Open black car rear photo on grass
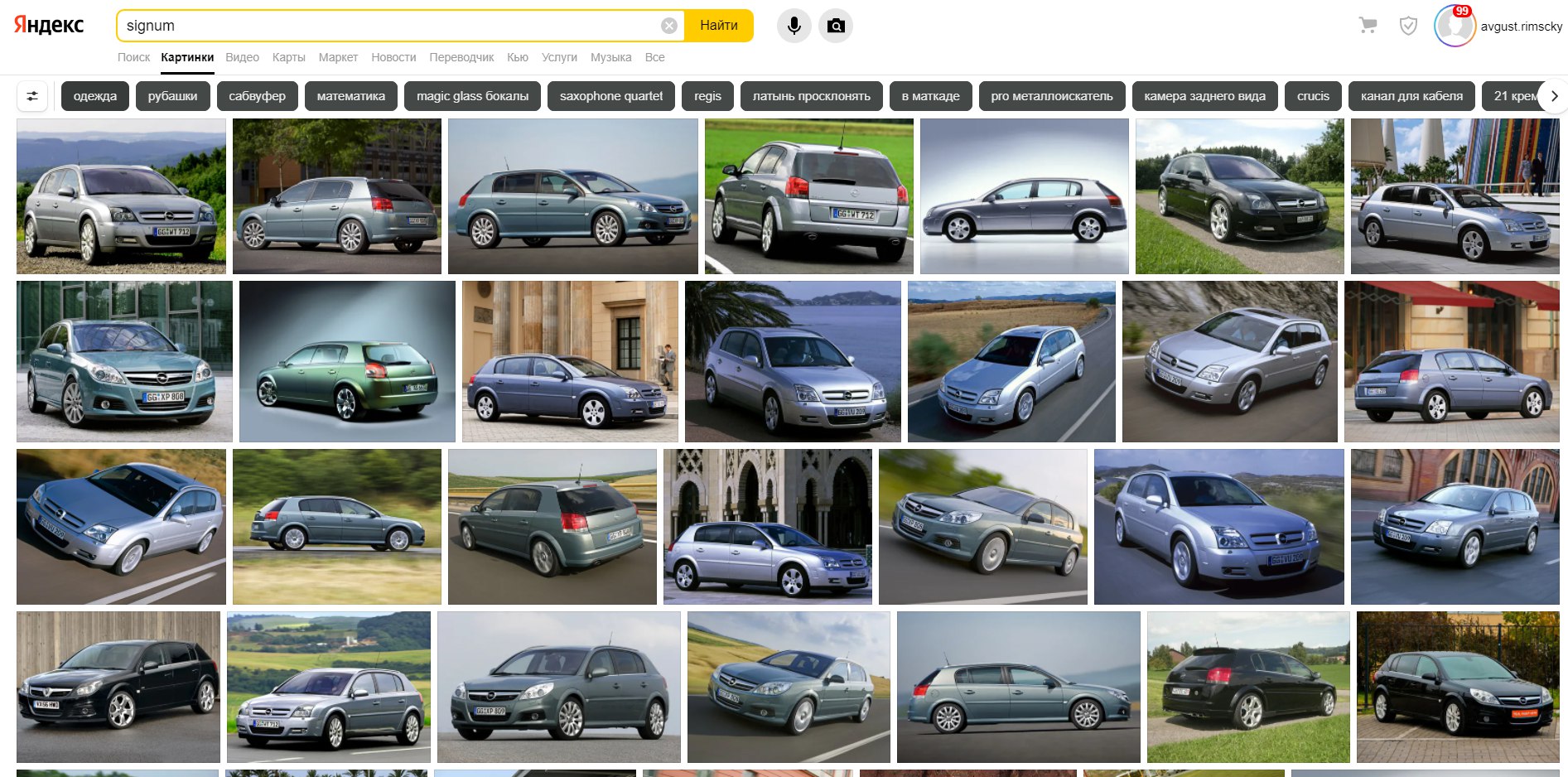 [1248, 687]
